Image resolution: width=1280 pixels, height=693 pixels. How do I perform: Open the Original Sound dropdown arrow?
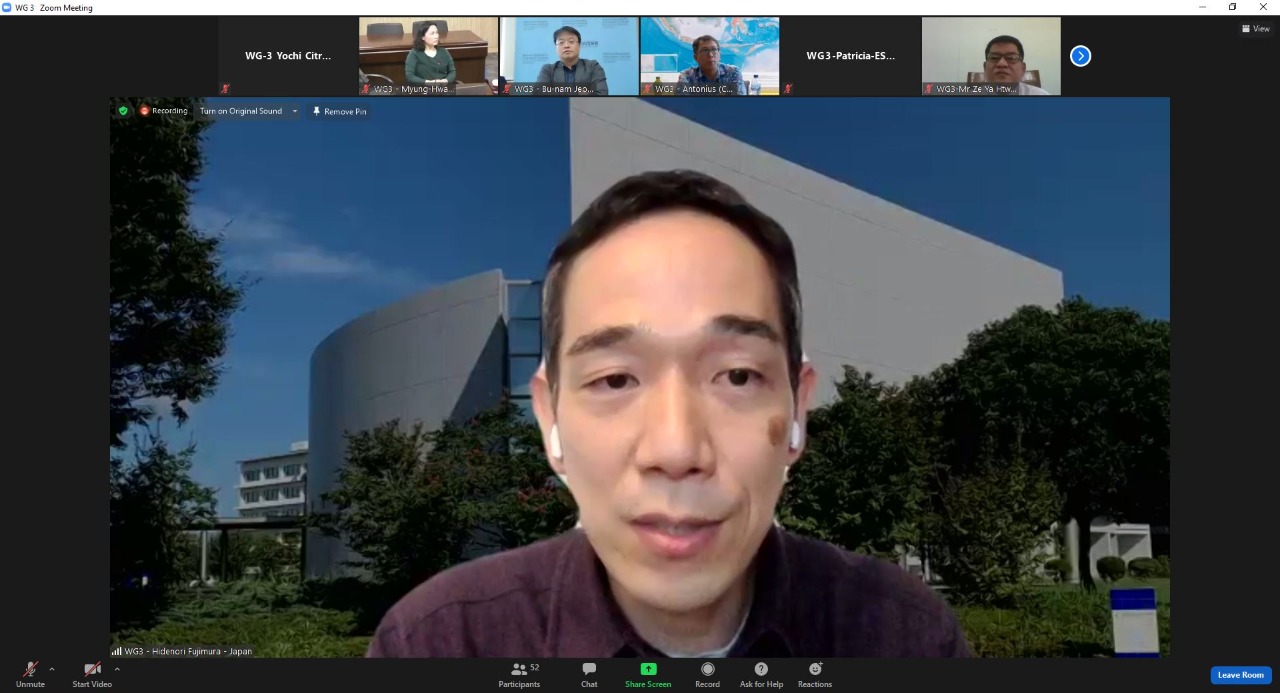click(295, 111)
